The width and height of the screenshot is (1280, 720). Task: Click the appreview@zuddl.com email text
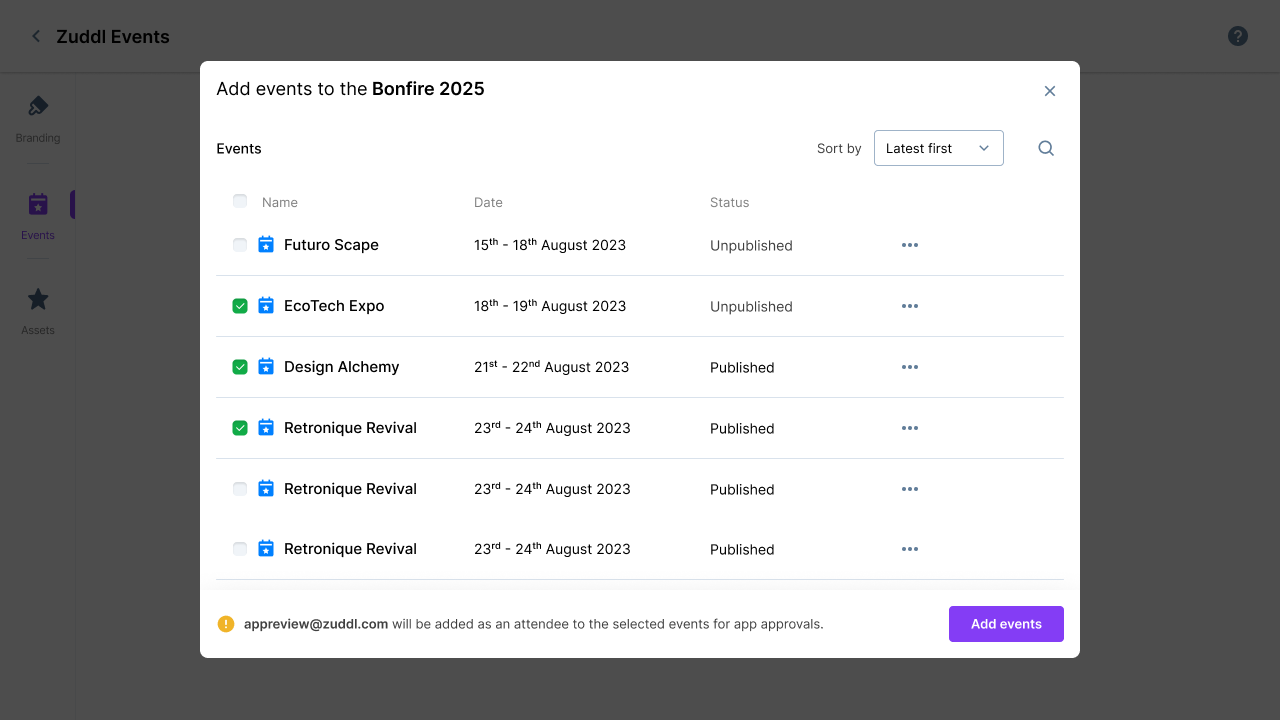coord(316,624)
